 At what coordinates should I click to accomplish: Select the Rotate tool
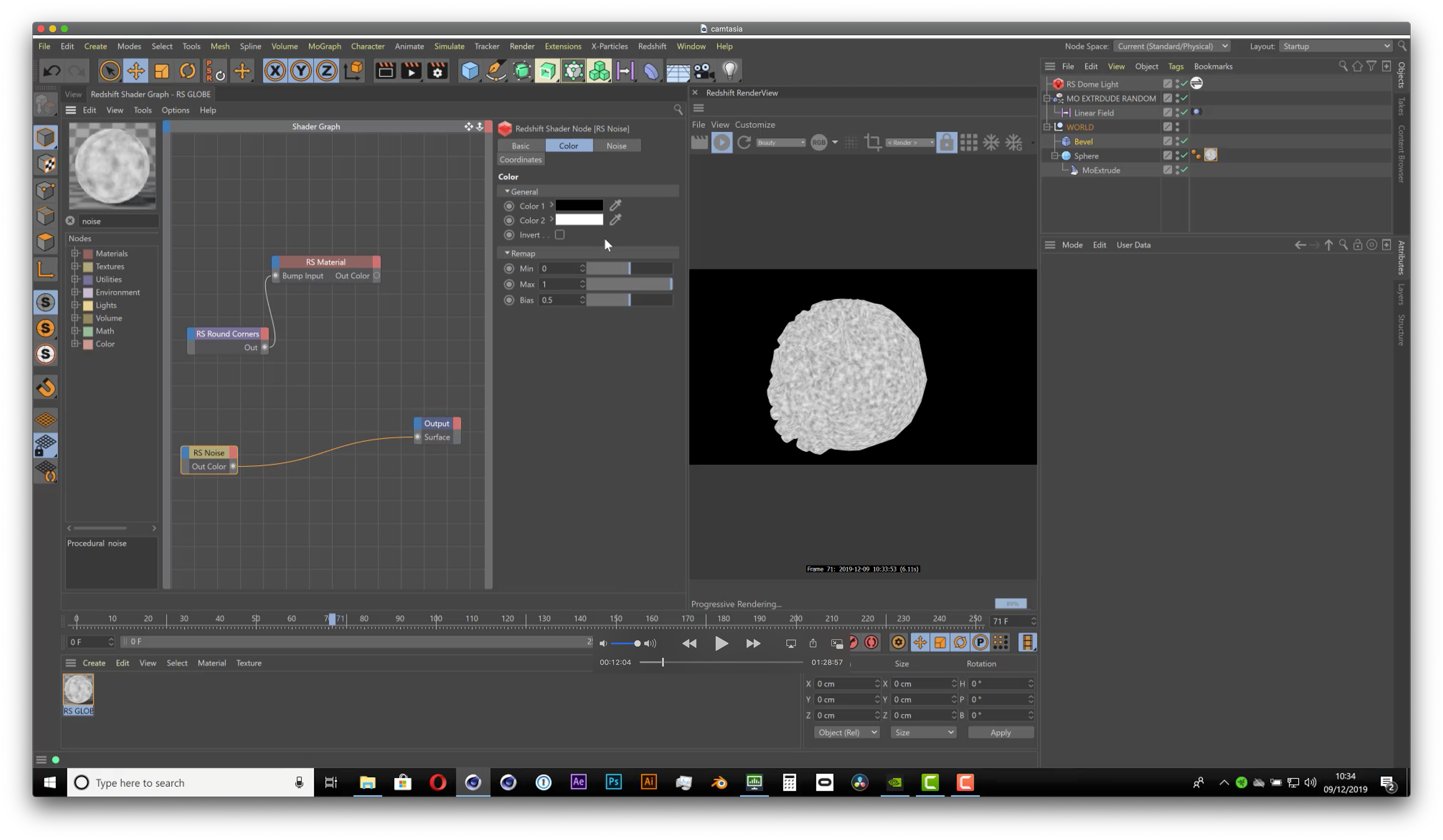pyautogui.click(x=187, y=71)
